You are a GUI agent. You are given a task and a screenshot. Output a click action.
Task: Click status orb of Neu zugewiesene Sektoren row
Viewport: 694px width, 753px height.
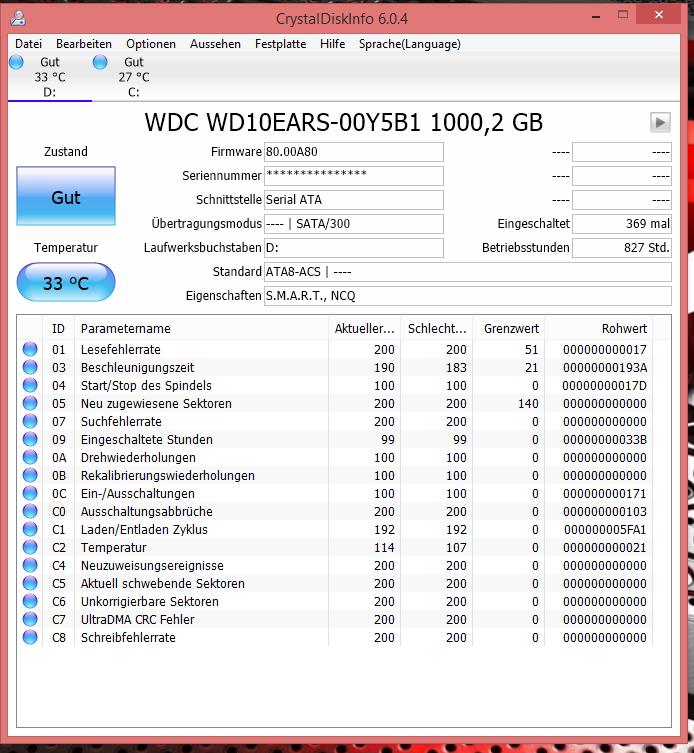tap(30, 403)
